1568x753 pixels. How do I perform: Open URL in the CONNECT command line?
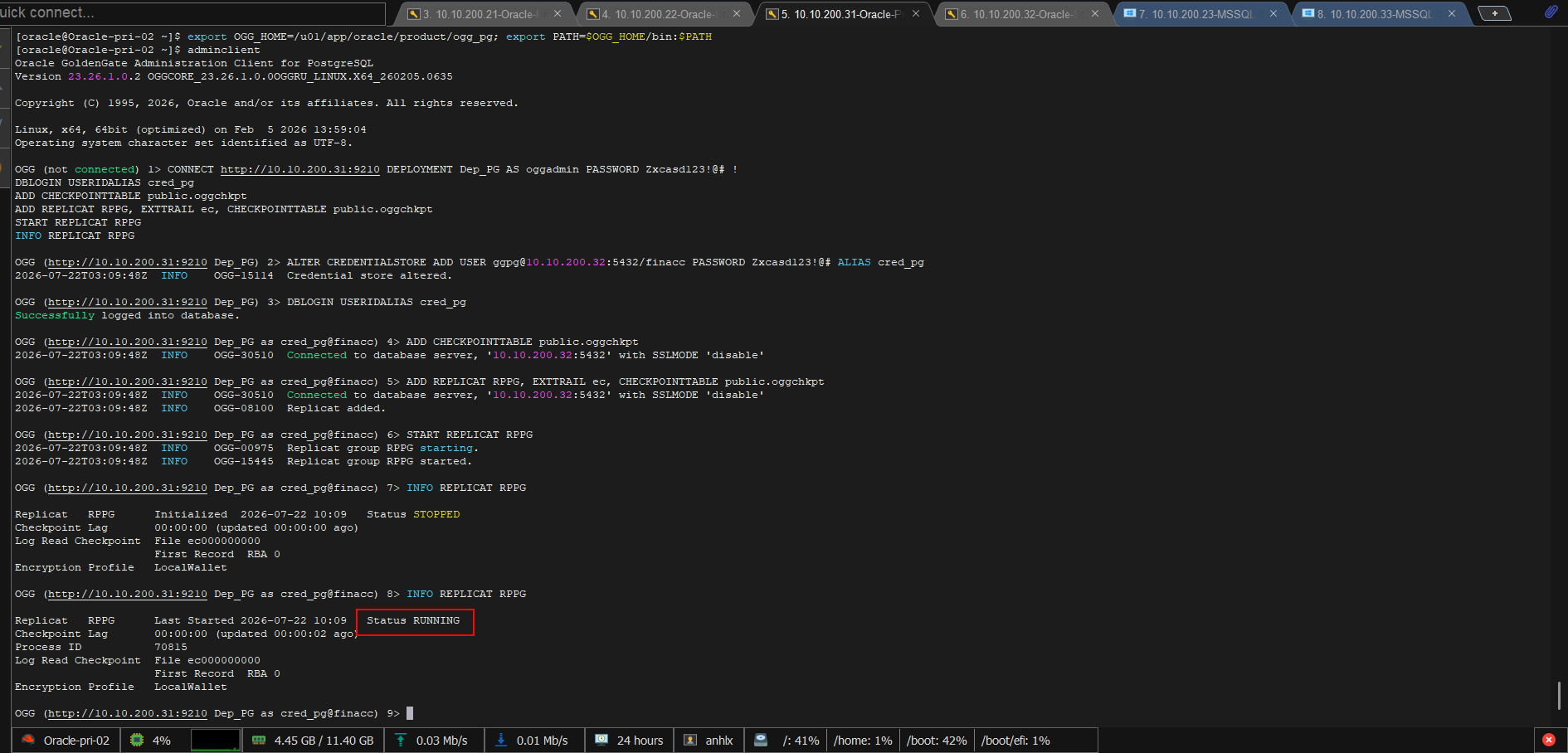coord(299,169)
